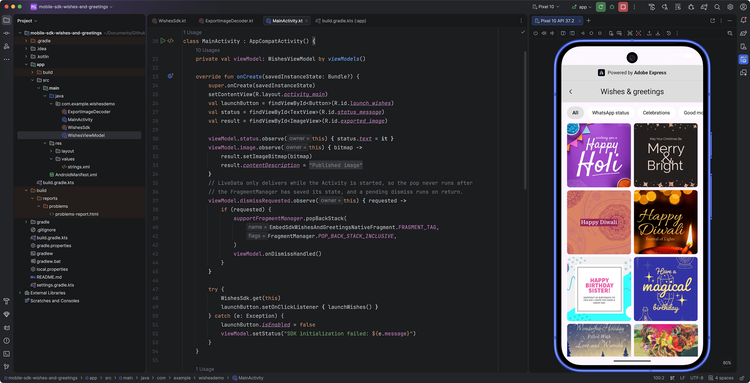Collapse the app module folder

click(26, 65)
